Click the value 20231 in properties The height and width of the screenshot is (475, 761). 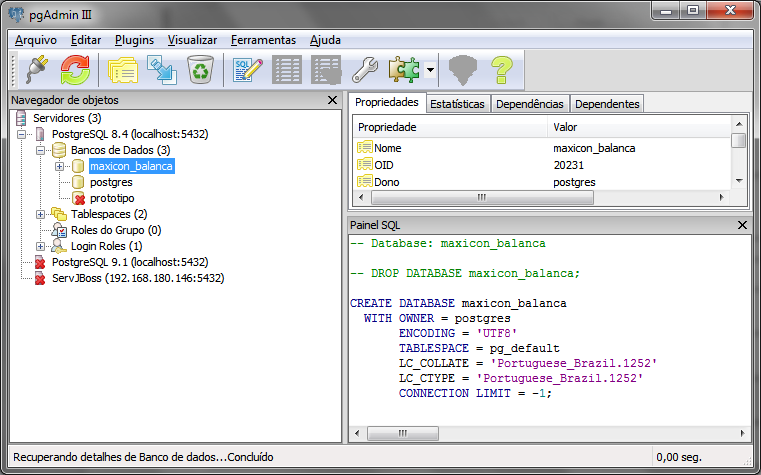[x=568, y=165]
